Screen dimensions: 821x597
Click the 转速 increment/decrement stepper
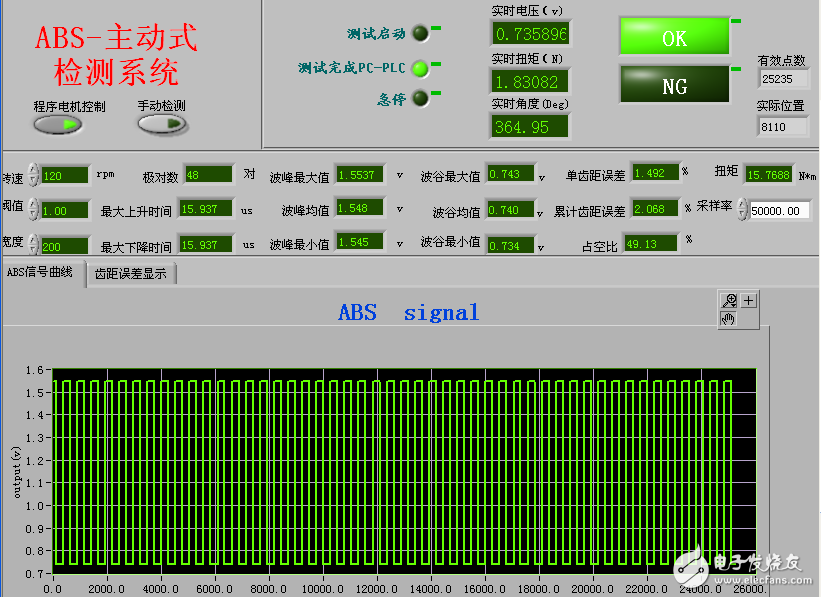pos(33,175)
